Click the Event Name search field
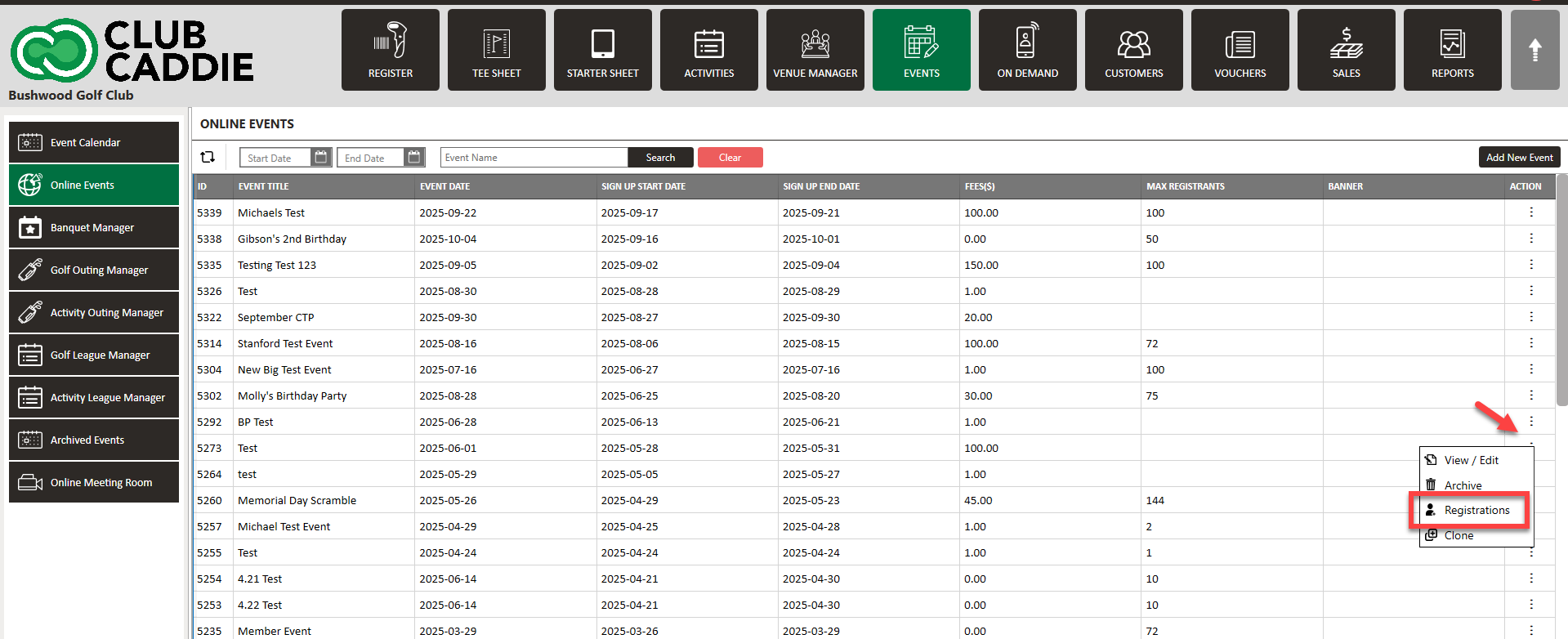This screenshot has height=639, width=1568. pos(534,158)
